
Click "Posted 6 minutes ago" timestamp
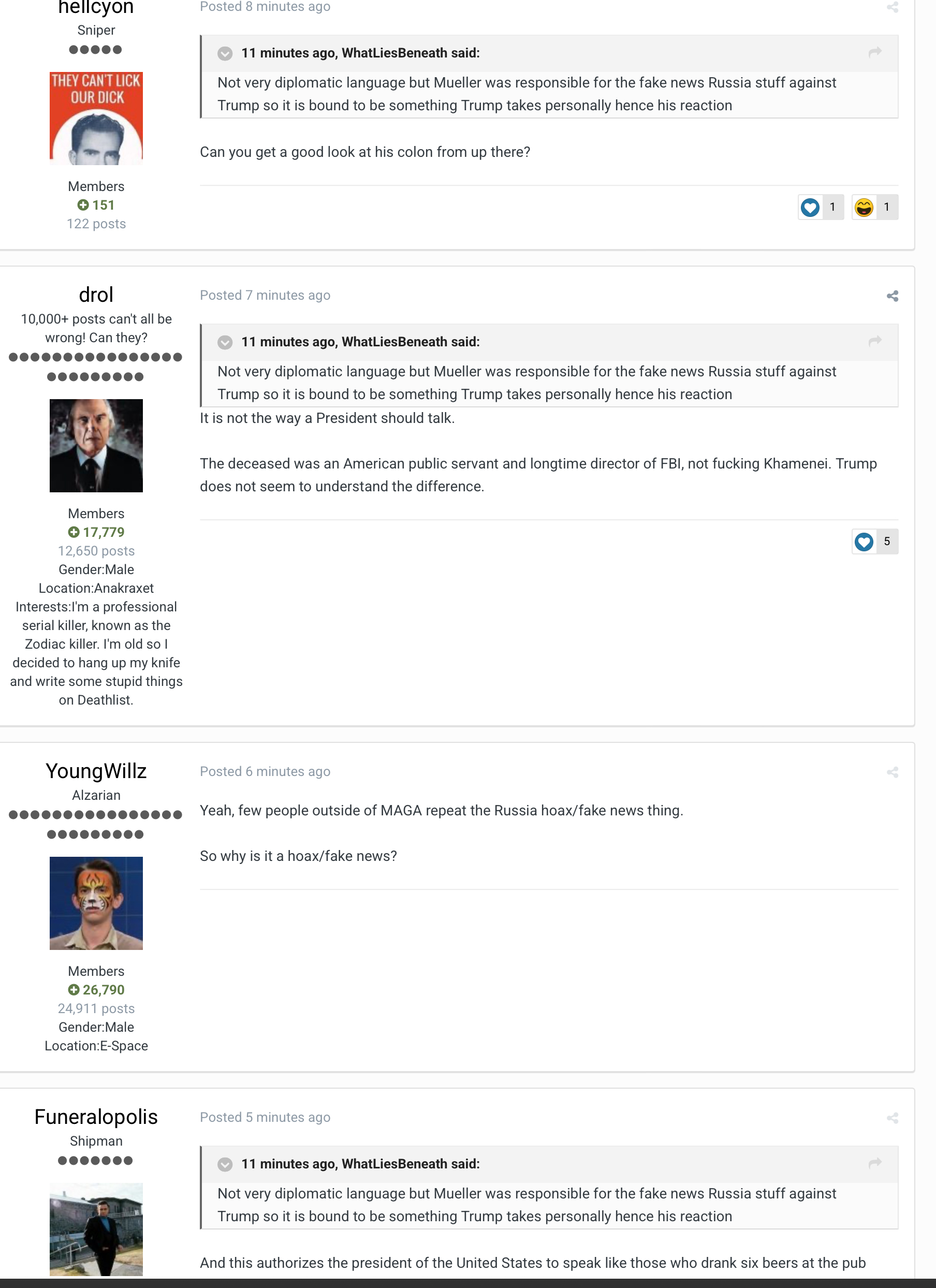point(265,772)
